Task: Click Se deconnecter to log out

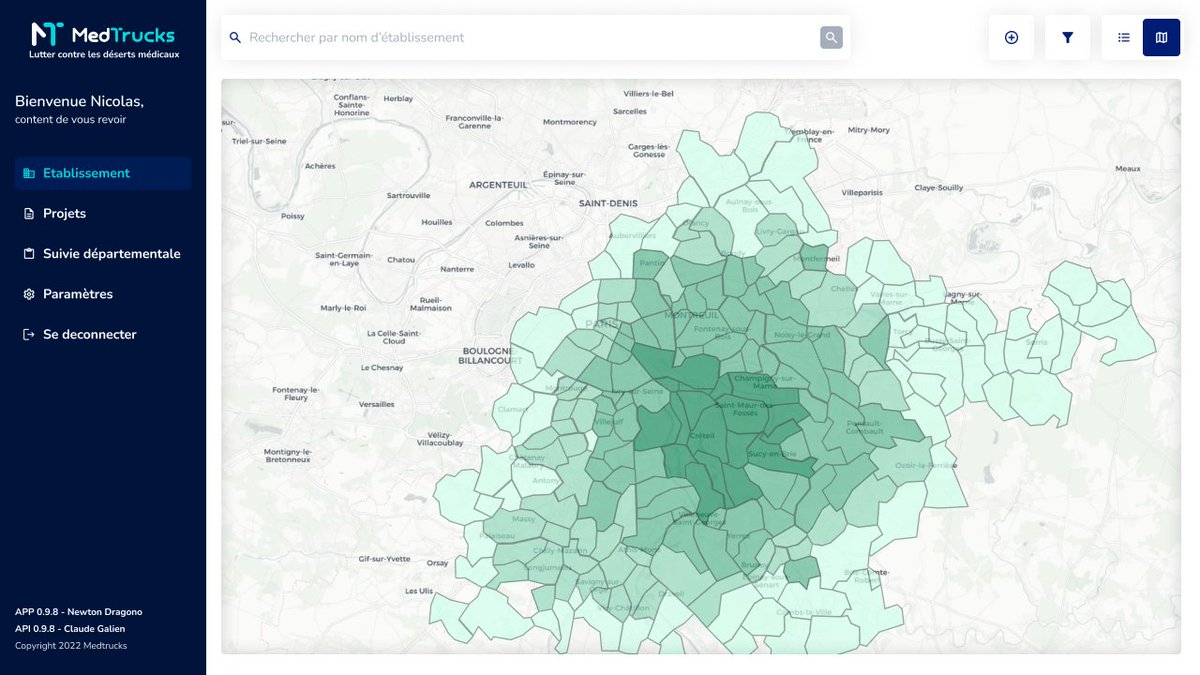Action: [x=88, y=334]
